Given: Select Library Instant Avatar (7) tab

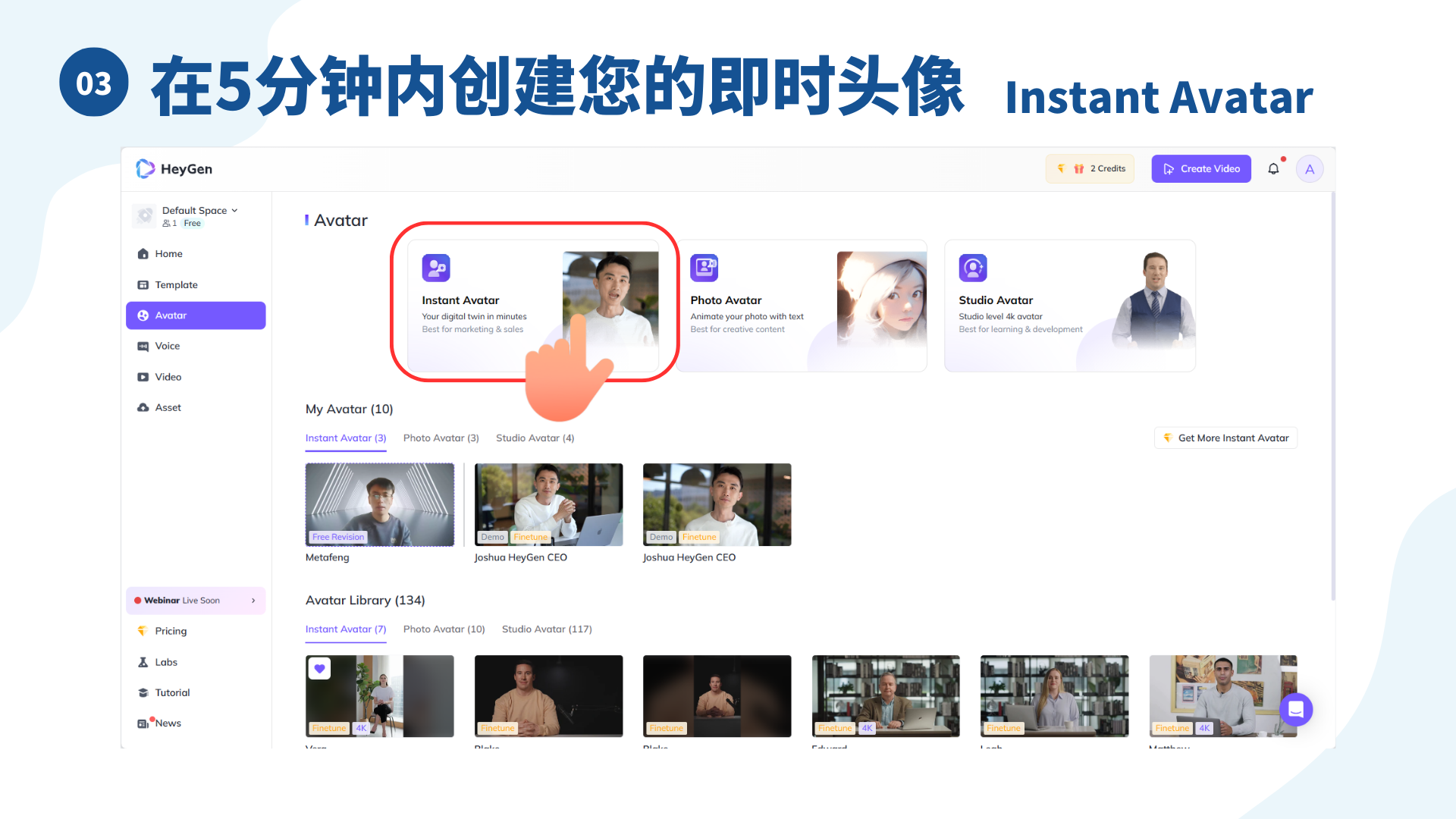Looking at the screenshot, I should coord(346,629).
